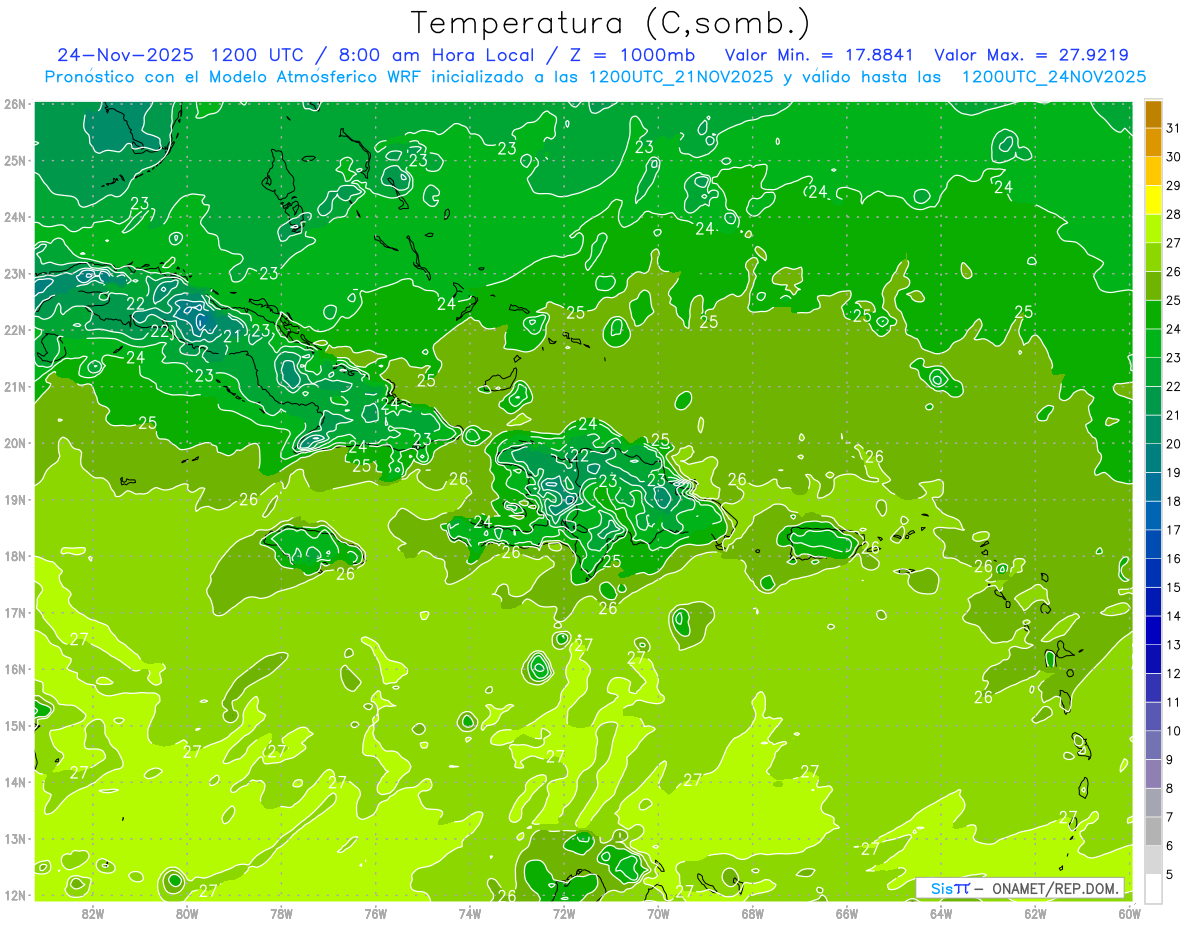
Task: Click the white bottom swatch below 5 on colorbar
Action: [1153, 888]
